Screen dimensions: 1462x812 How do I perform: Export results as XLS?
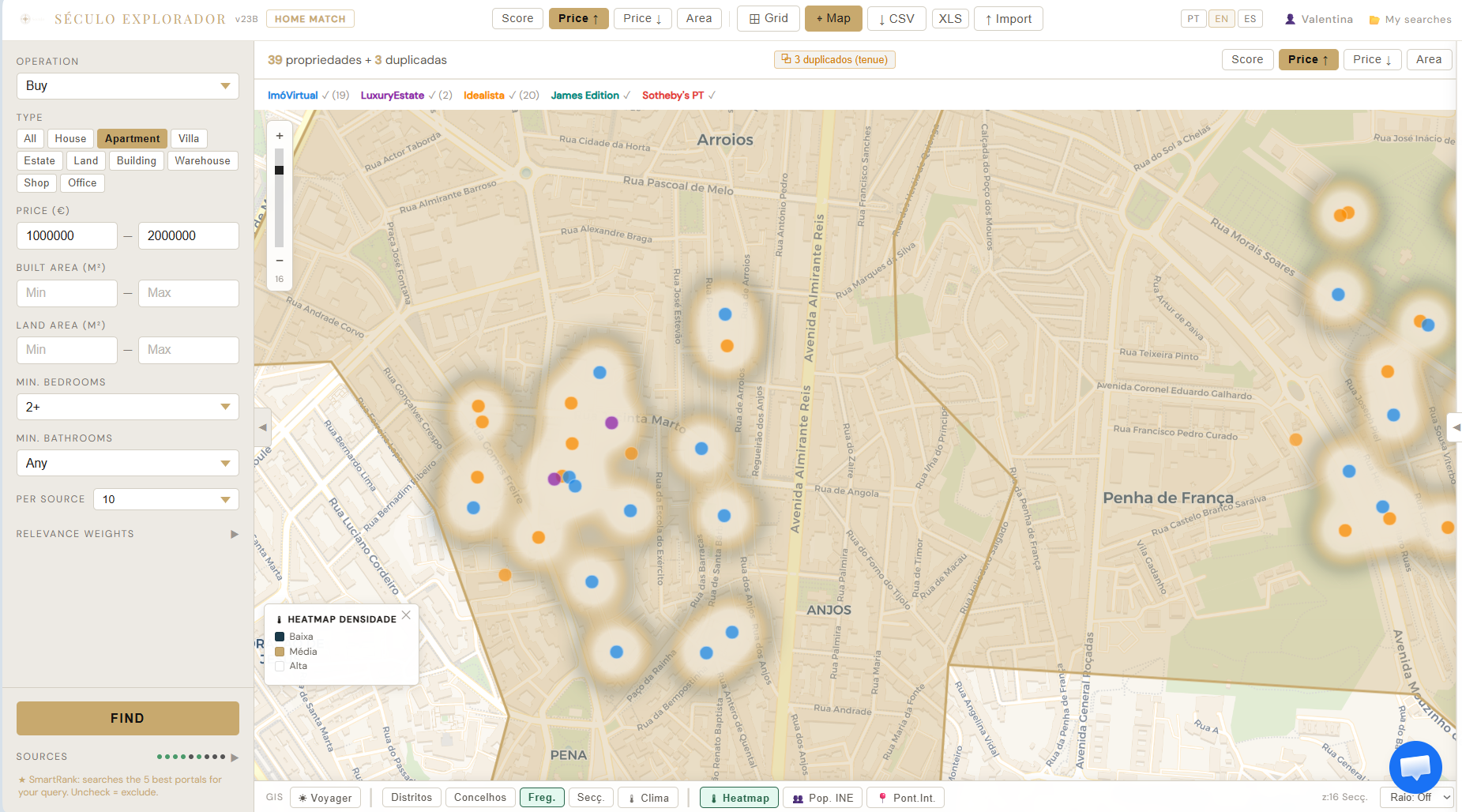pos(950,19)
